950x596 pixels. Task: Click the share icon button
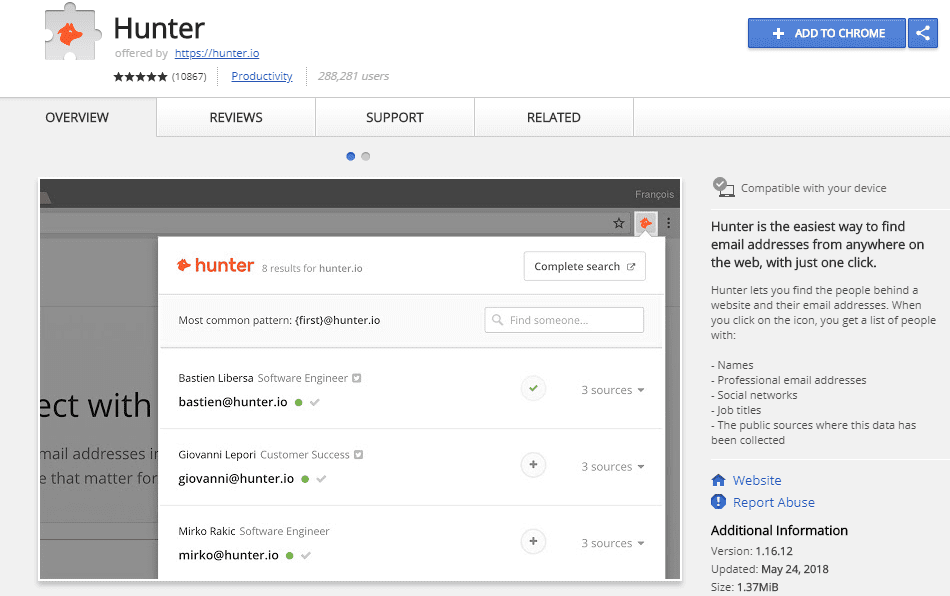(x=921, y=33)
